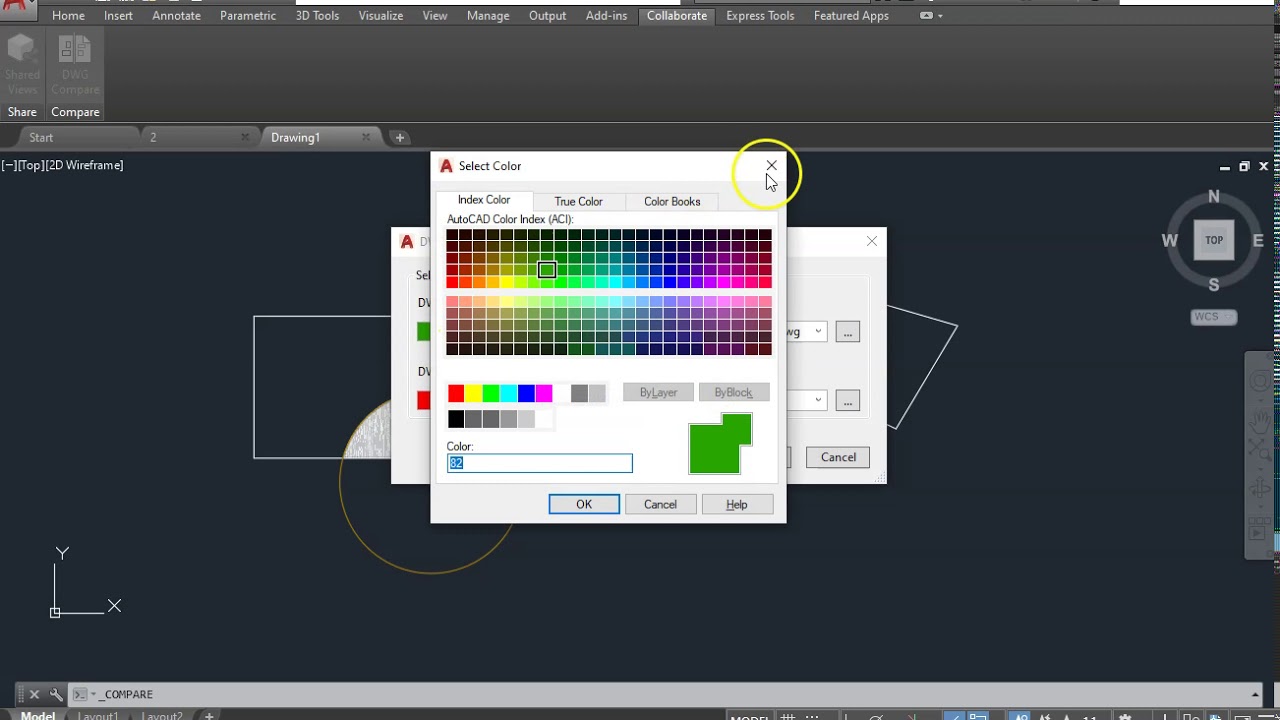
Task: Open the Home ribbon tab
Action: [x=68, y=16]
